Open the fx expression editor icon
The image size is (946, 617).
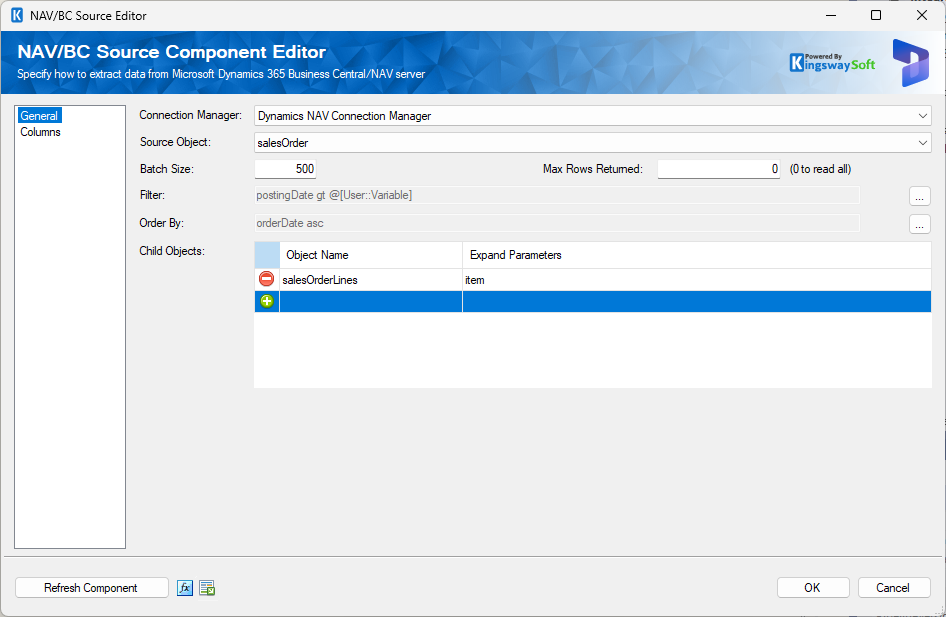pyautogui.click(x=185, y=588)
